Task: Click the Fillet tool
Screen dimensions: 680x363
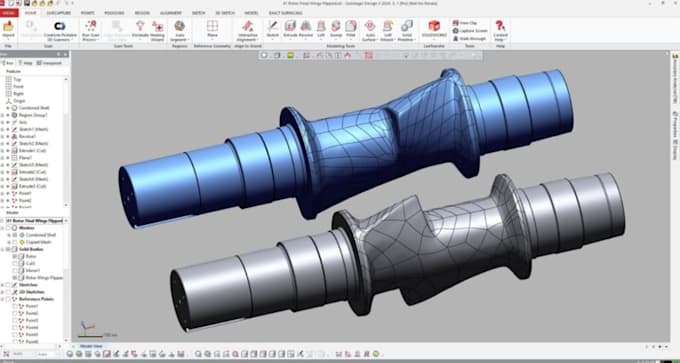Action: coord(351,29)
